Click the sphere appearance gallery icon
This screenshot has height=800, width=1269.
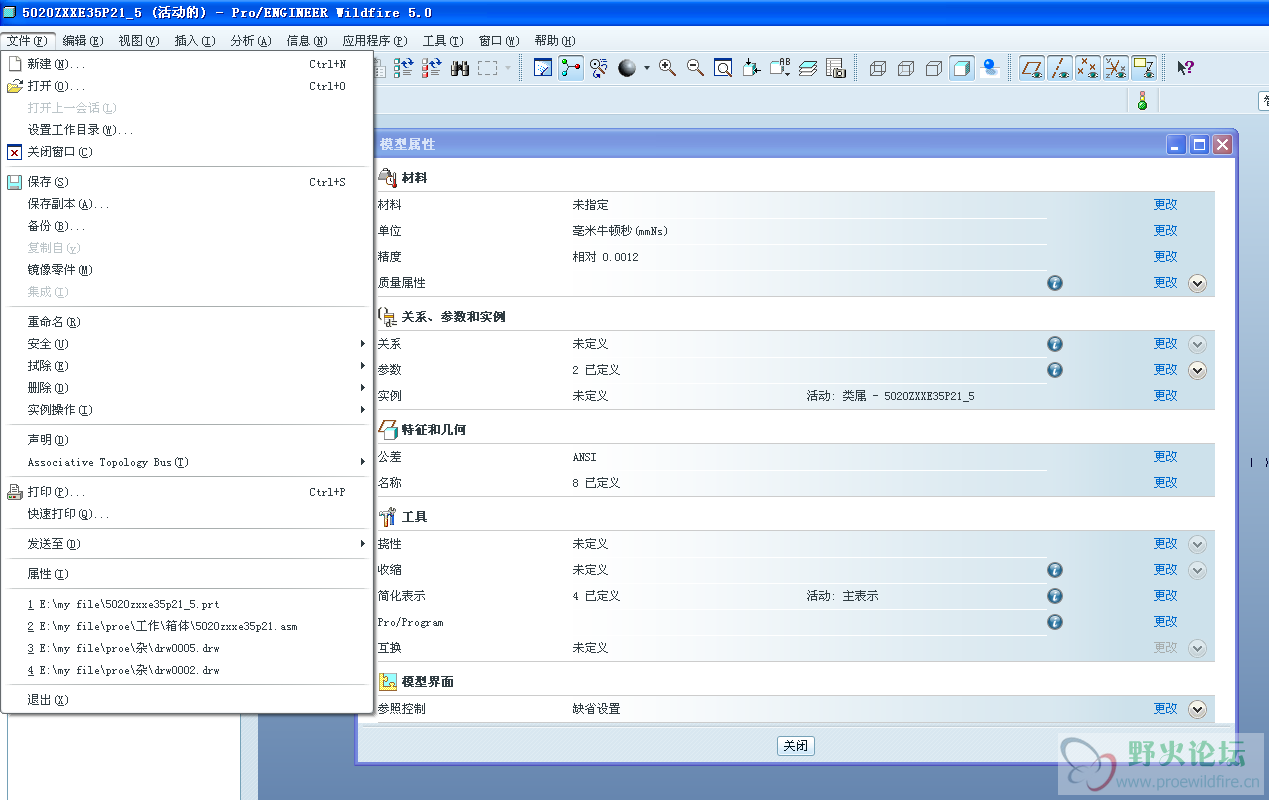(x=627, y=68)
